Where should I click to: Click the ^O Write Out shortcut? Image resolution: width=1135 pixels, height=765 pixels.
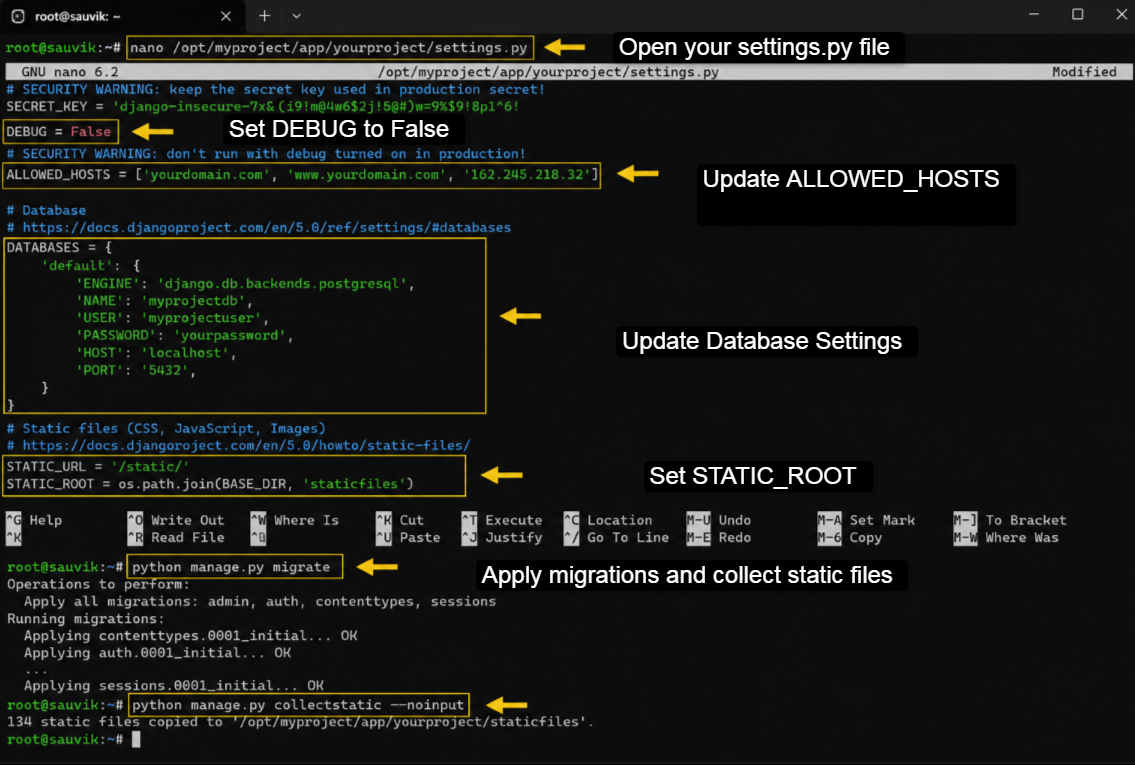(176, 520)
